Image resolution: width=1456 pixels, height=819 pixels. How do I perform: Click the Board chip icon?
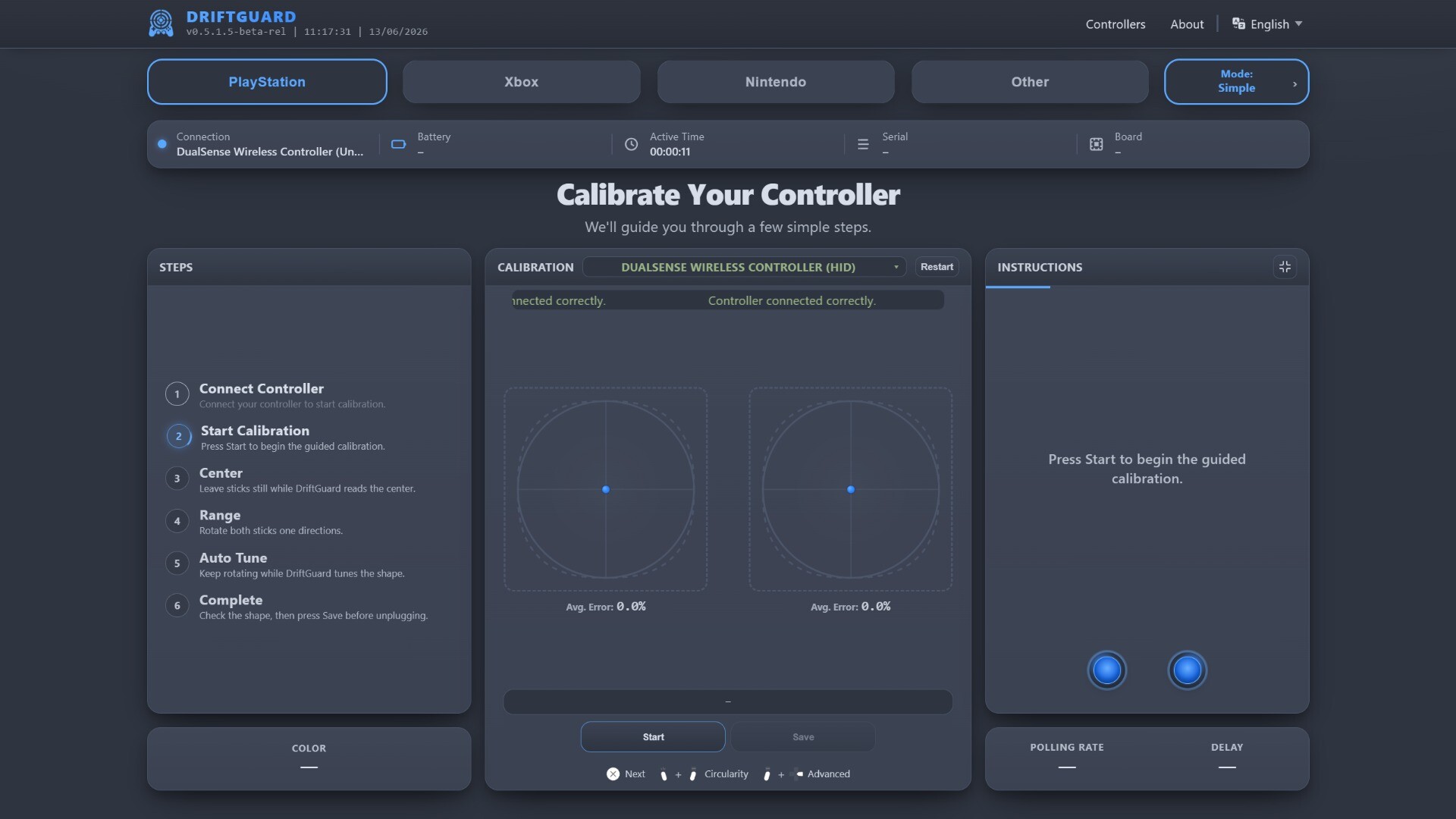coord(1096,144)
